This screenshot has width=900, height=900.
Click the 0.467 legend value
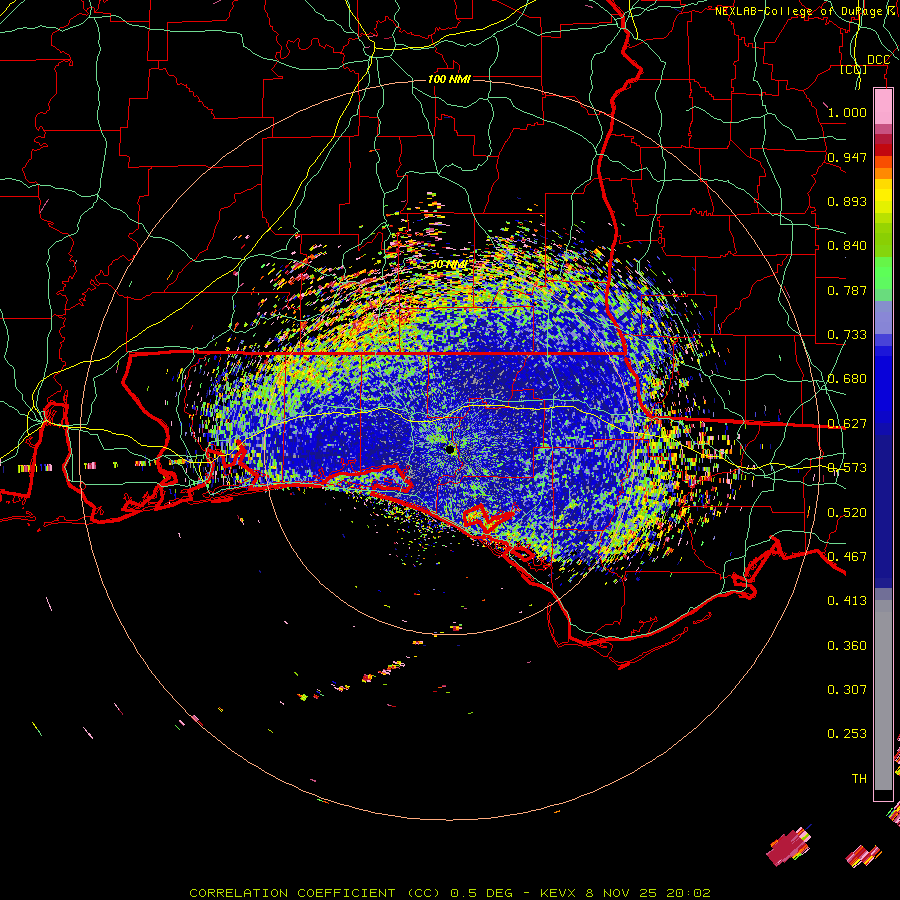click(x=847, y=557)
